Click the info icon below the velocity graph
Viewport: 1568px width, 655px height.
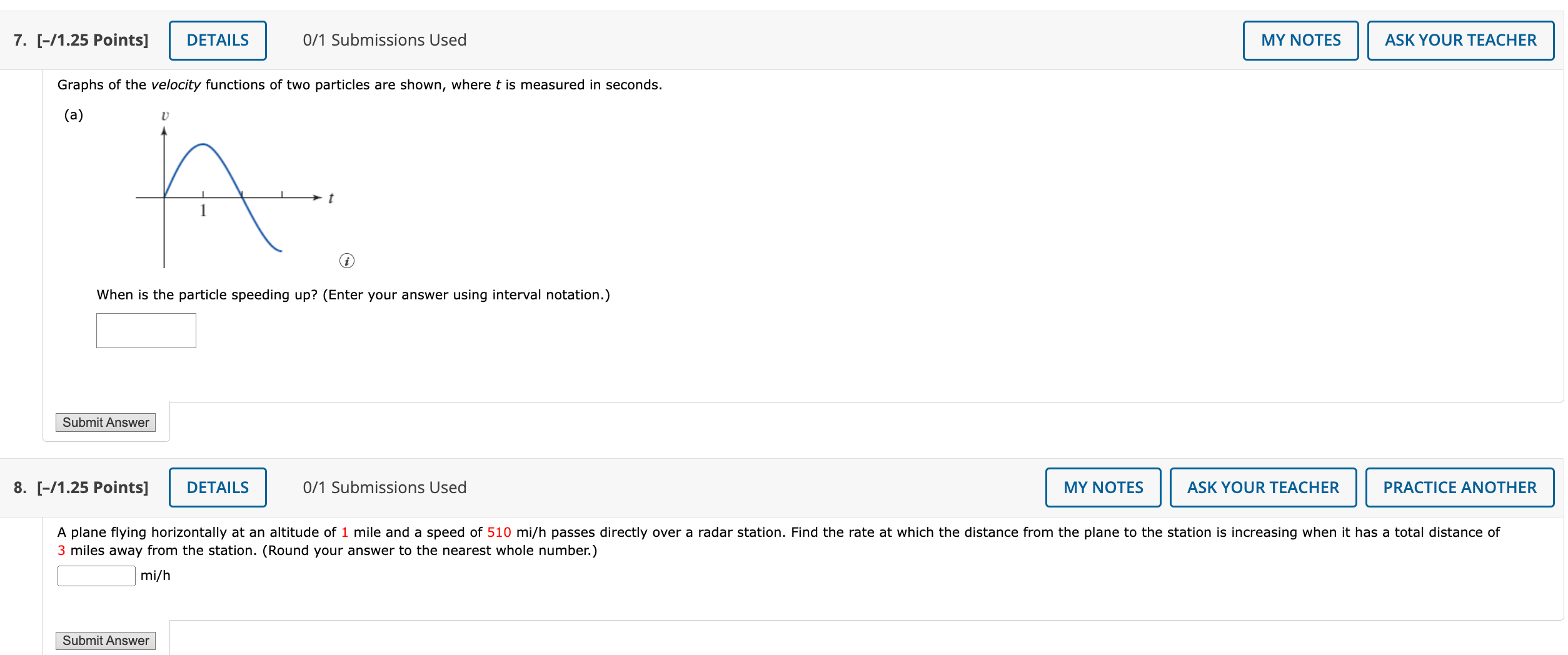tap(347, 262)
